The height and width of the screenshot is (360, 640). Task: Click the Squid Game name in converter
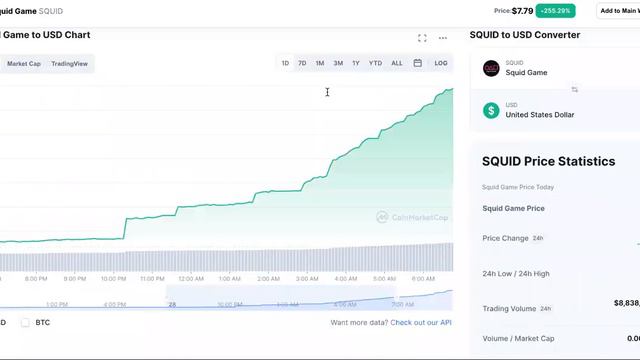click(x=527, y=73)
